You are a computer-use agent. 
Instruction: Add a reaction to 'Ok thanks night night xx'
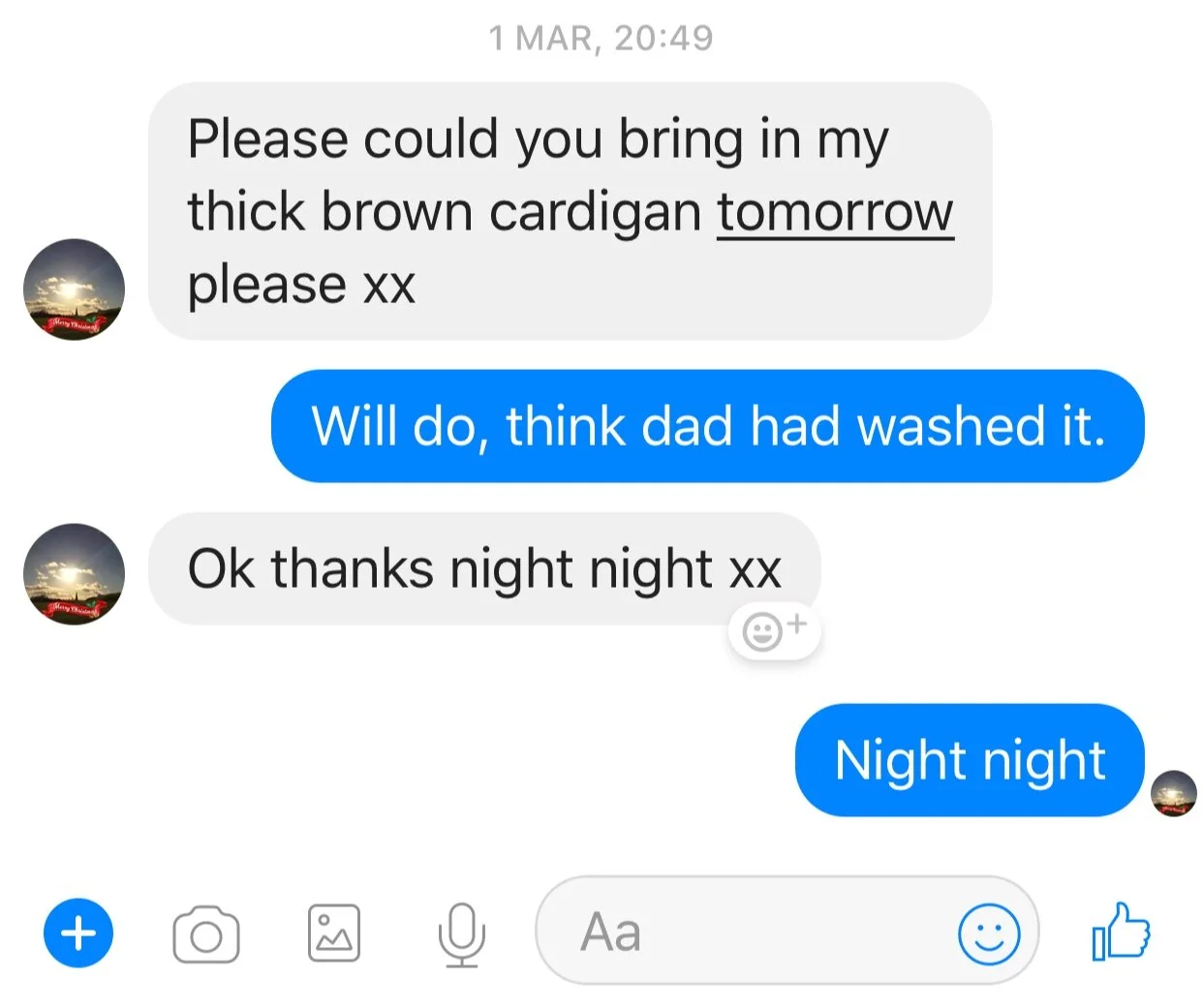point(774,631)
